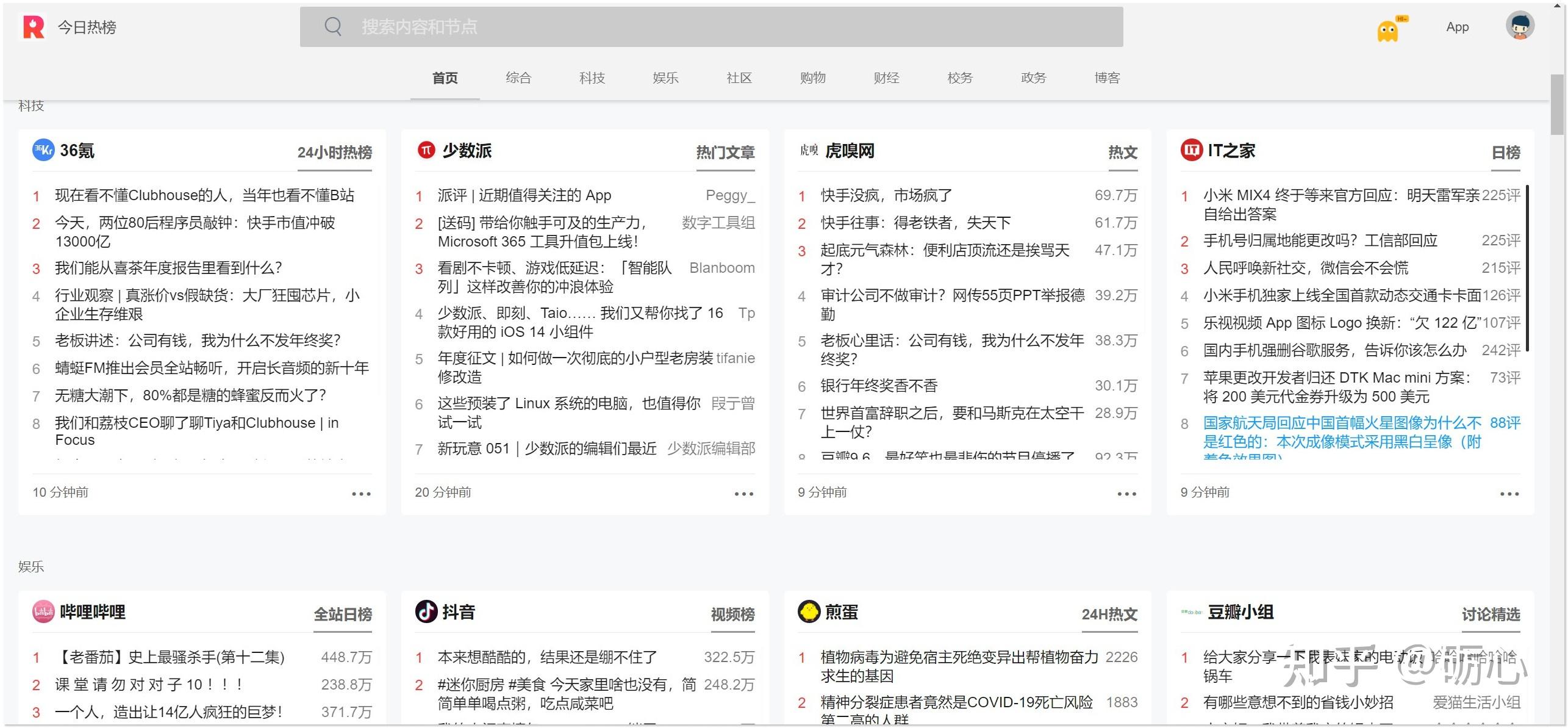Switch to the 博客 tab
The width and height of the screenshot is (1568, 728).
[x=1107, y=78]
